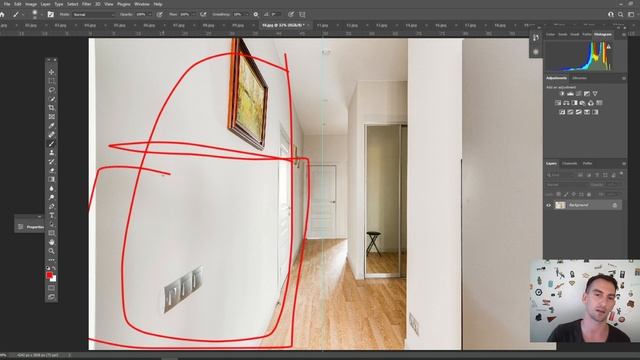This screenshot has width=640, height=360.
Task: Add a Brightness/Contrast adjustment
Action: click(562, 94)
